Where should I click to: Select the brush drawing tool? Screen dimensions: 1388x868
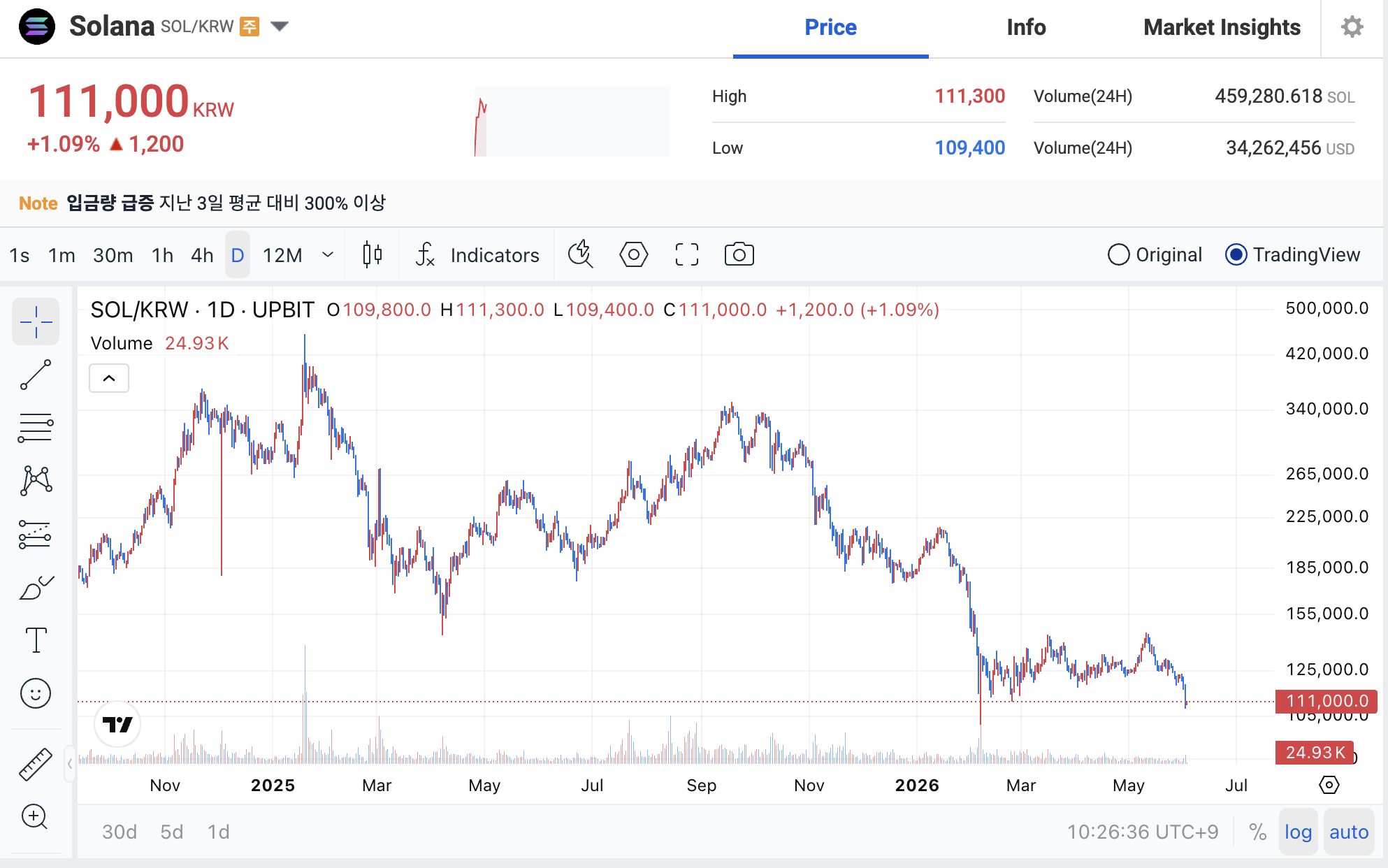tap(36, 588)
